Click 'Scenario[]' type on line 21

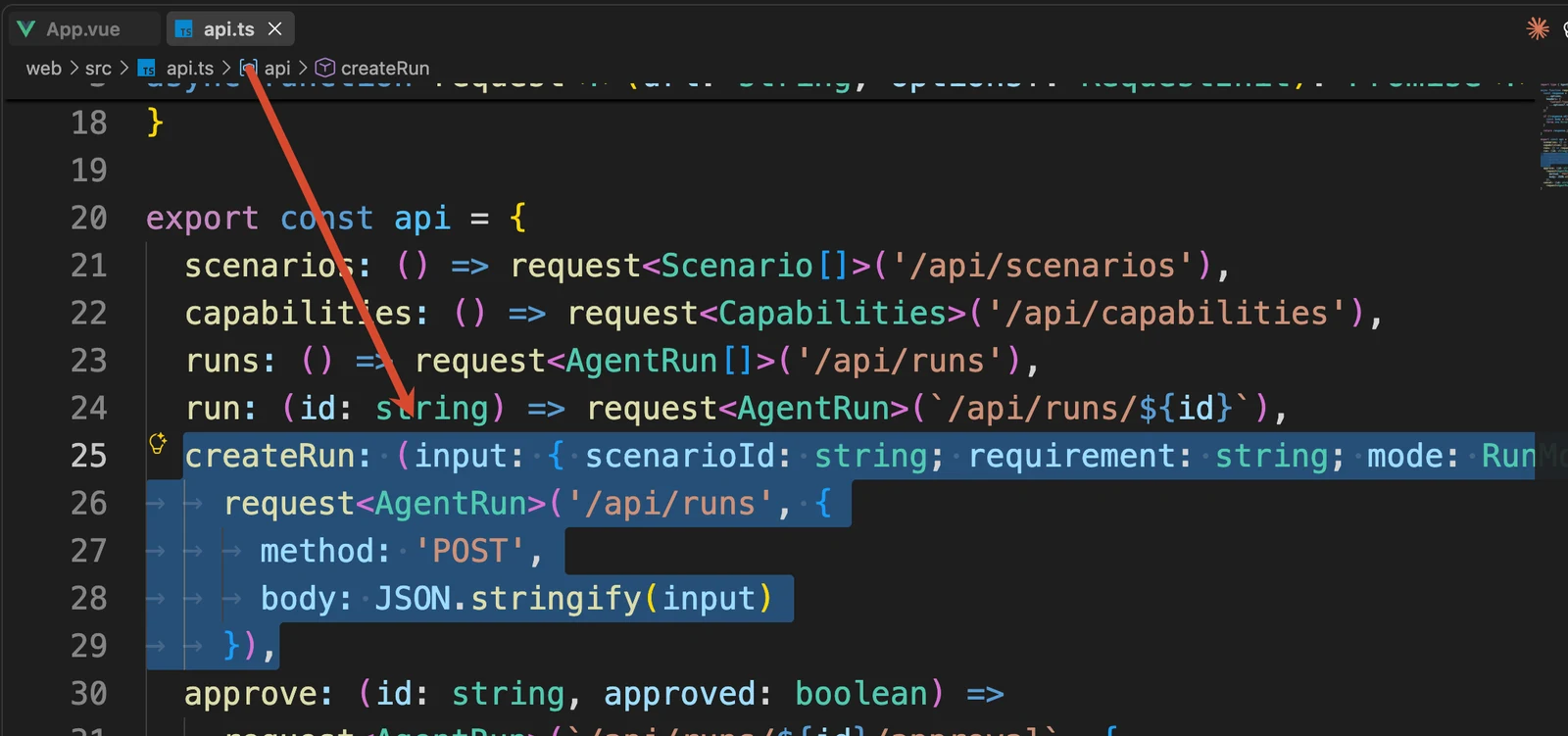tap(756, 266)
